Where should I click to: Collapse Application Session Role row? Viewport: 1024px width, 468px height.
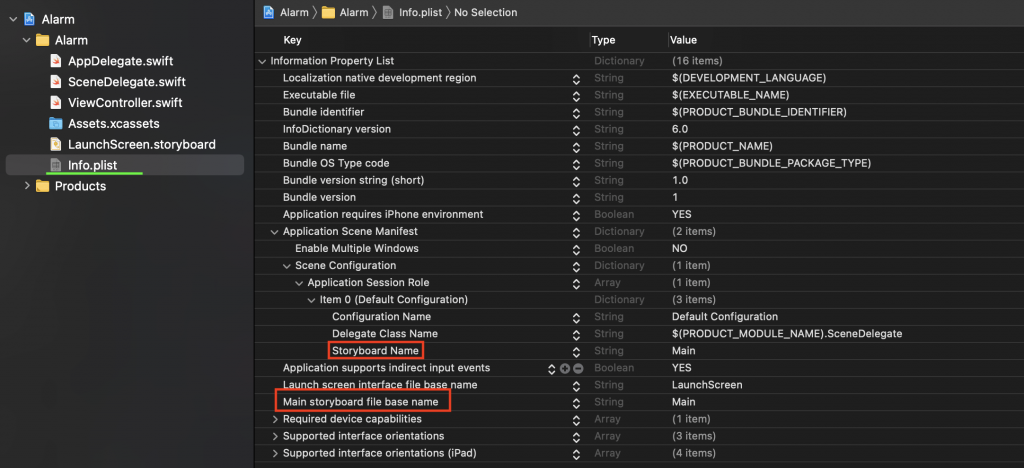[x=299, y=283]
